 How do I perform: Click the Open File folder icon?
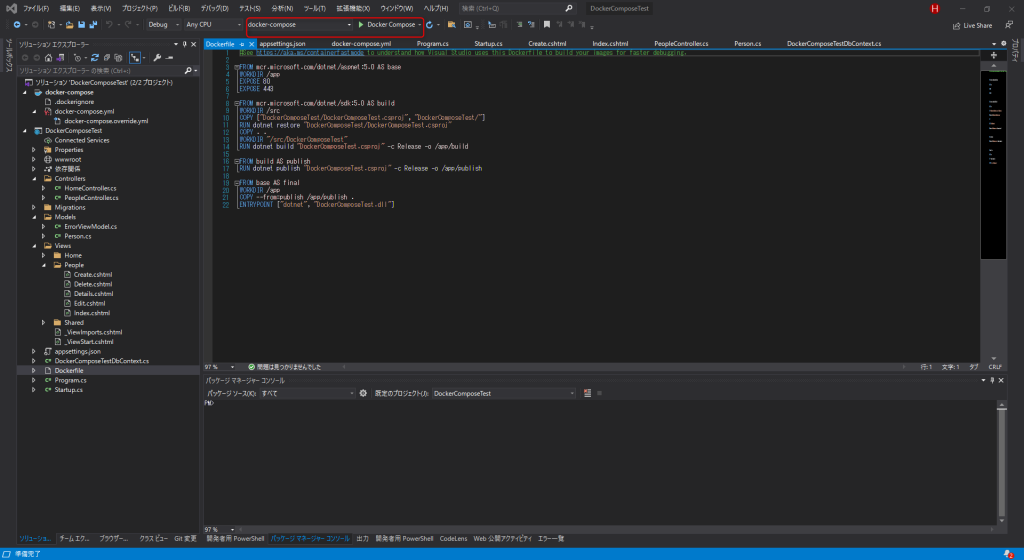[x=69, y=24]
